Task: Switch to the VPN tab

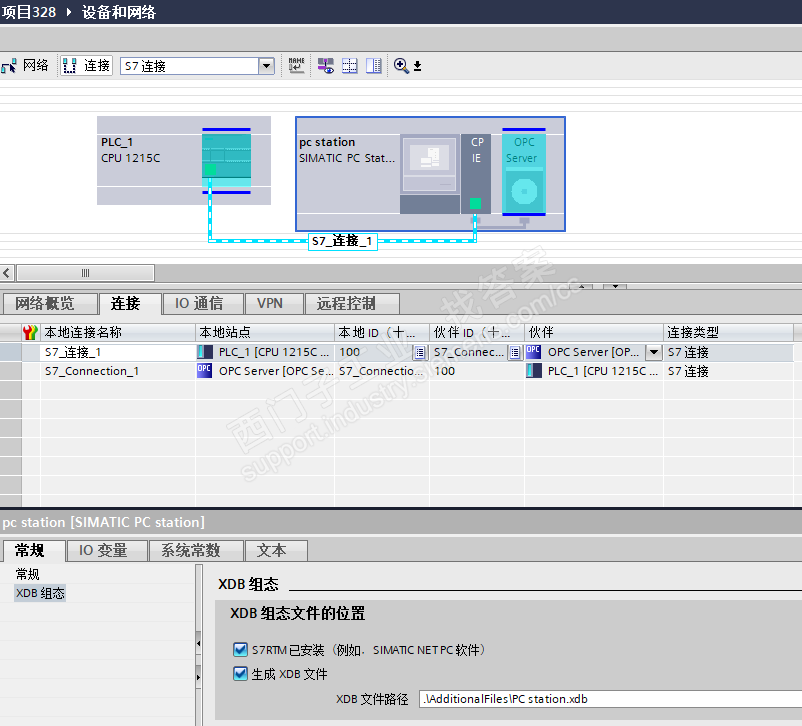Action: coord(273,304)
